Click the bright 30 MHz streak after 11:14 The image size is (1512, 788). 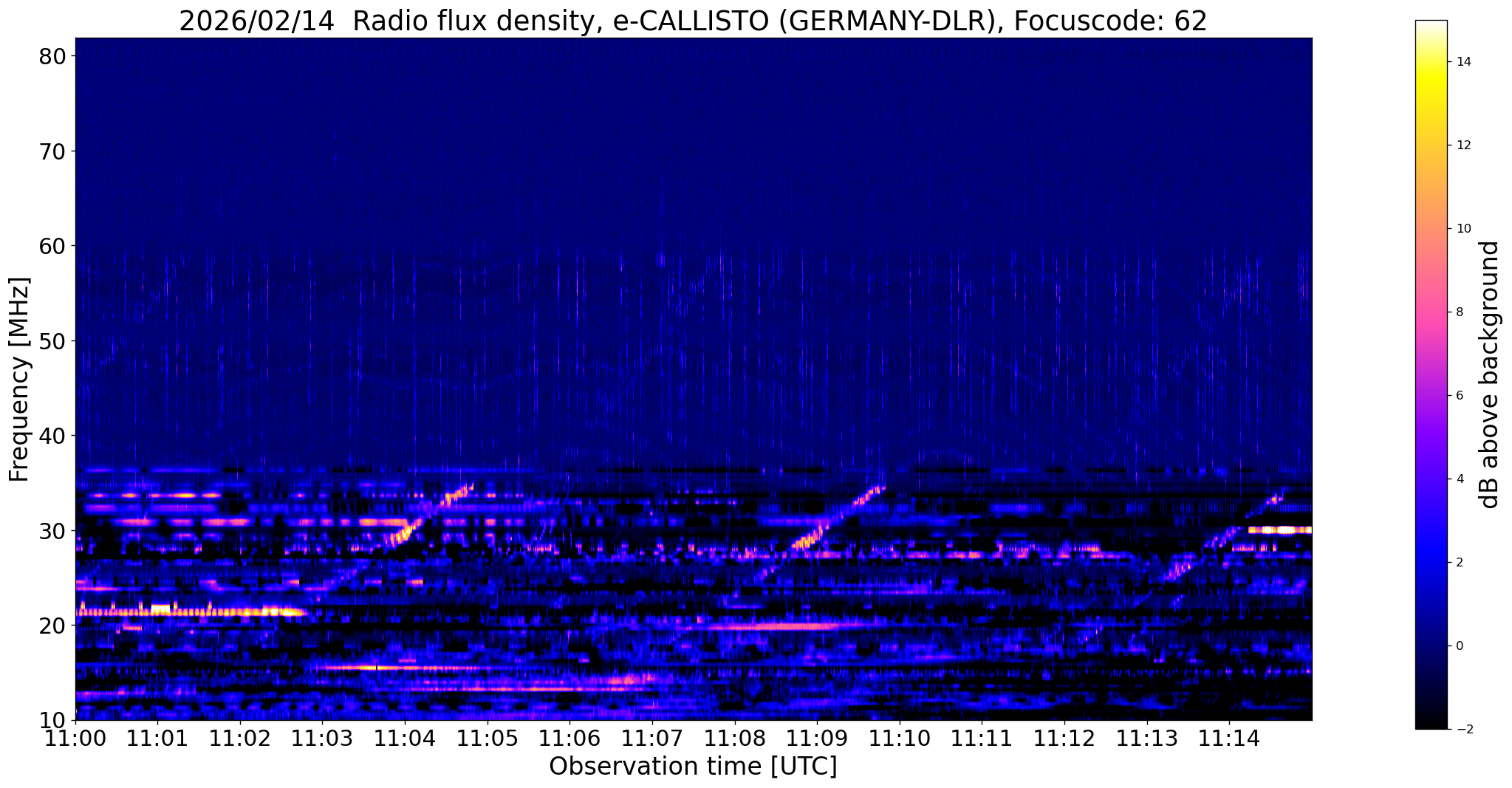(1279, 530)
